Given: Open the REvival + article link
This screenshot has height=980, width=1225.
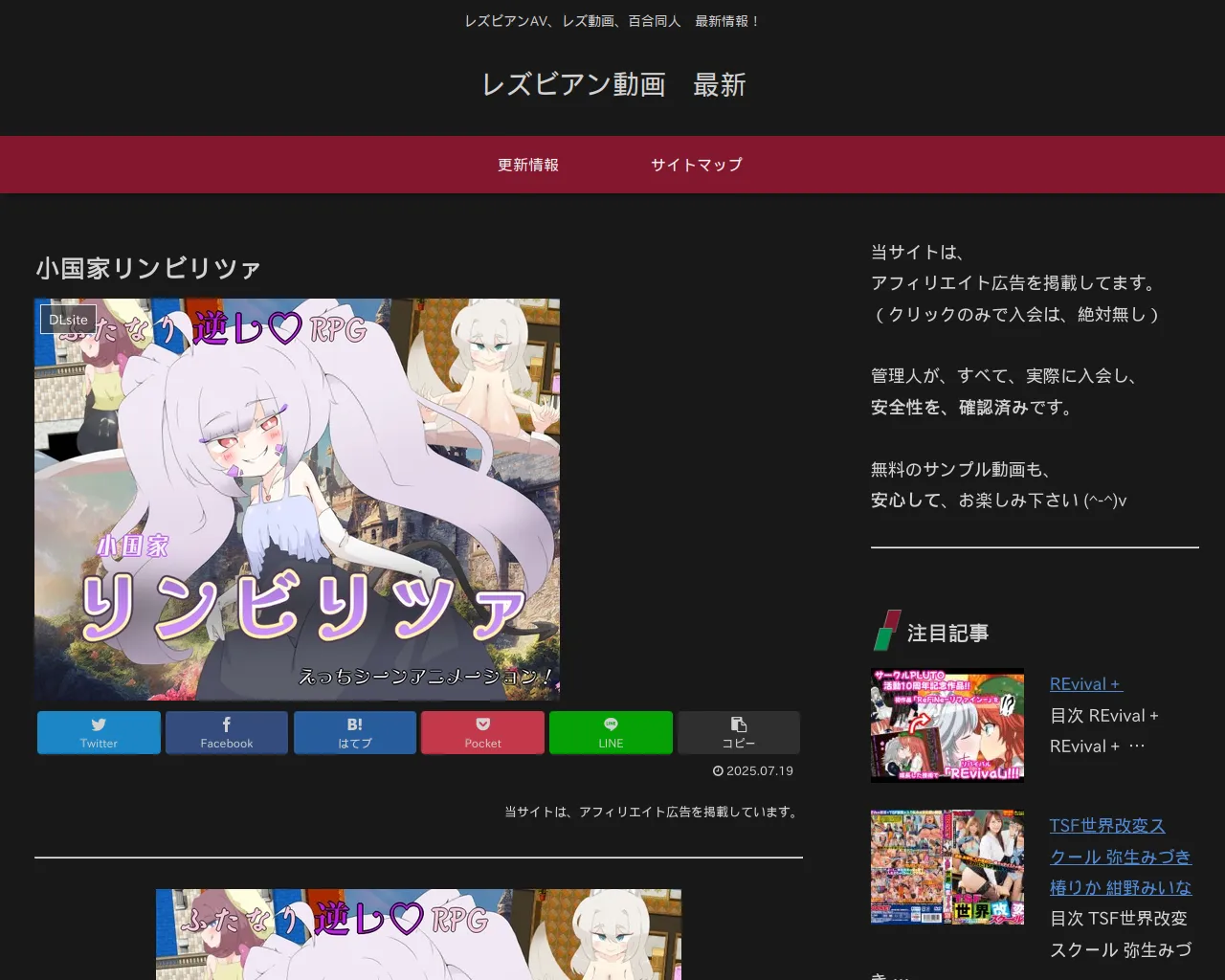Looking at the screenshot, I should (1085, 684).
